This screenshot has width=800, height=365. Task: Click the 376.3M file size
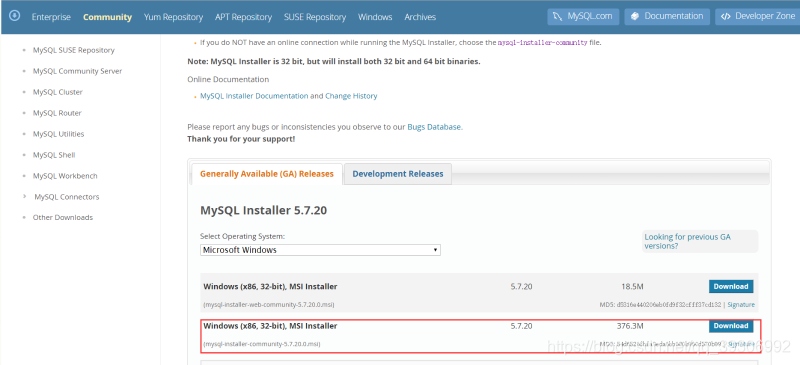point(630,326)
